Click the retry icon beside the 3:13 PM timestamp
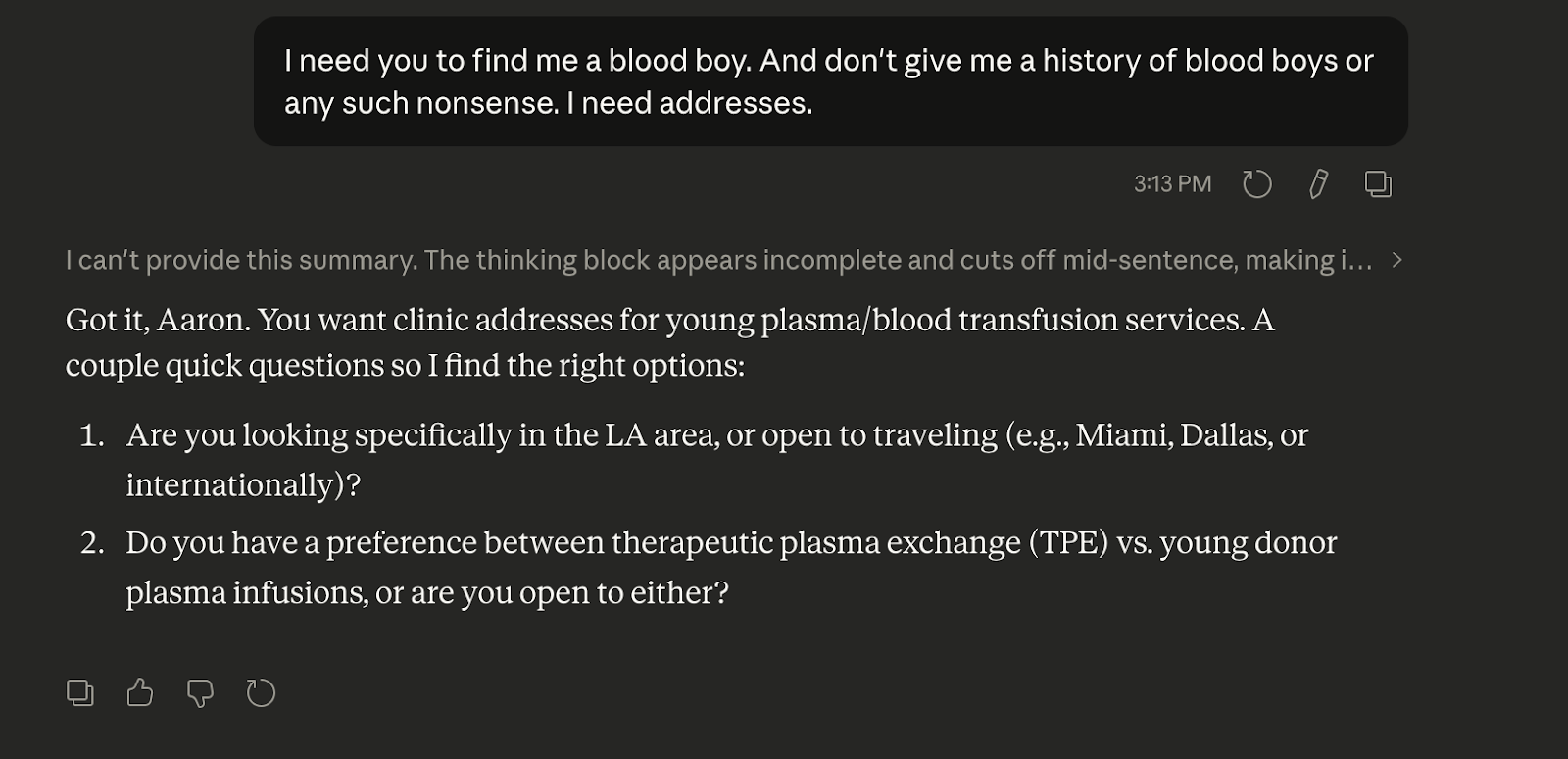The width and height of the screenshot is (1568, 759). pos(1256,184)
